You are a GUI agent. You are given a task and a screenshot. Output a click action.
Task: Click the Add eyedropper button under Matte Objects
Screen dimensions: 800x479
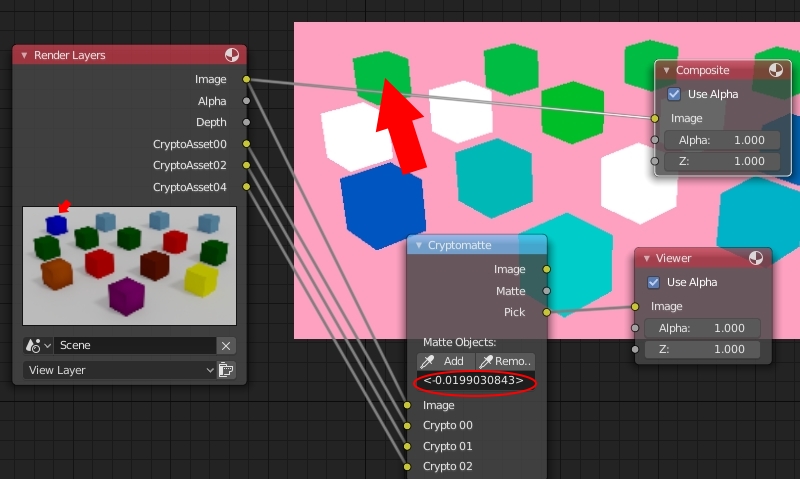point(445,361)
